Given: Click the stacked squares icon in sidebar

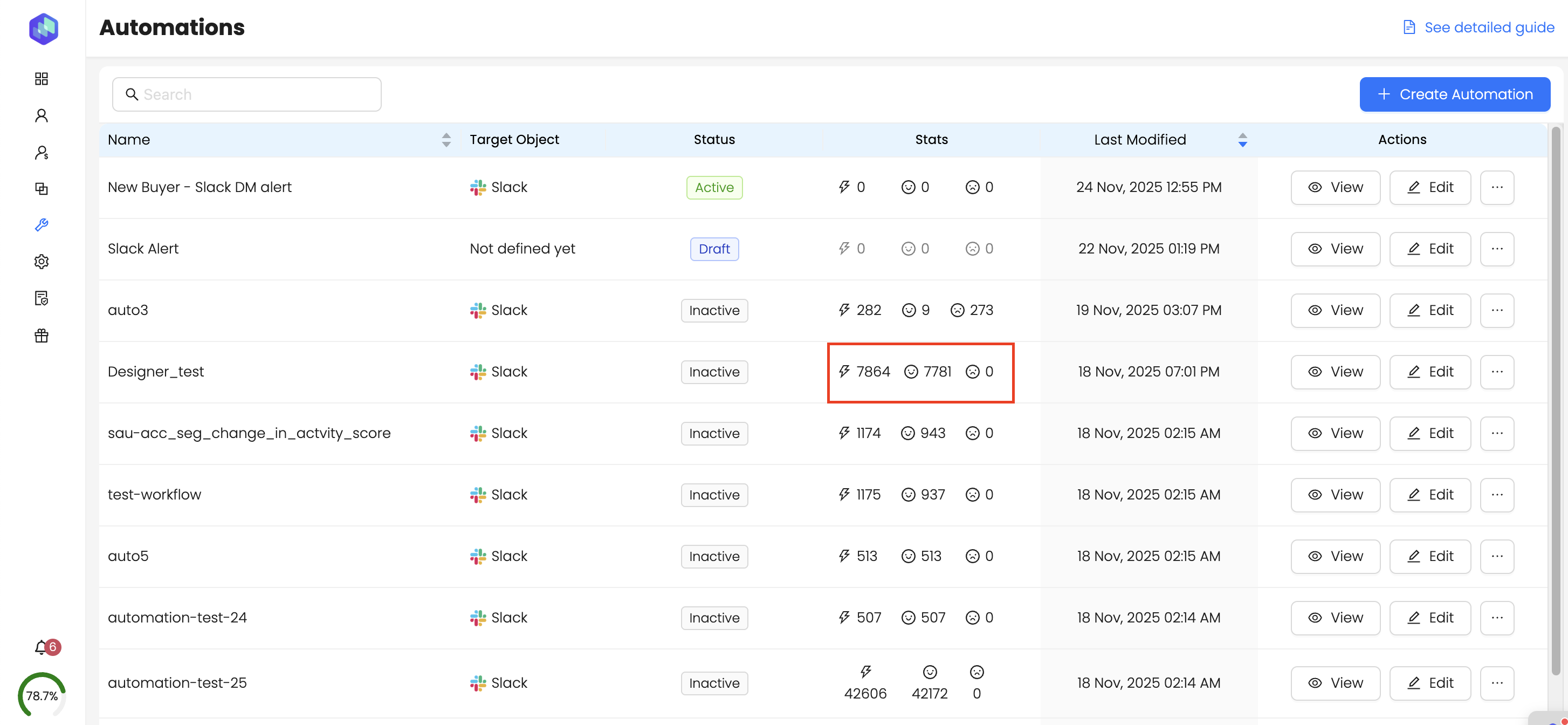Looking at the screenshot, I should pos(42,189).
